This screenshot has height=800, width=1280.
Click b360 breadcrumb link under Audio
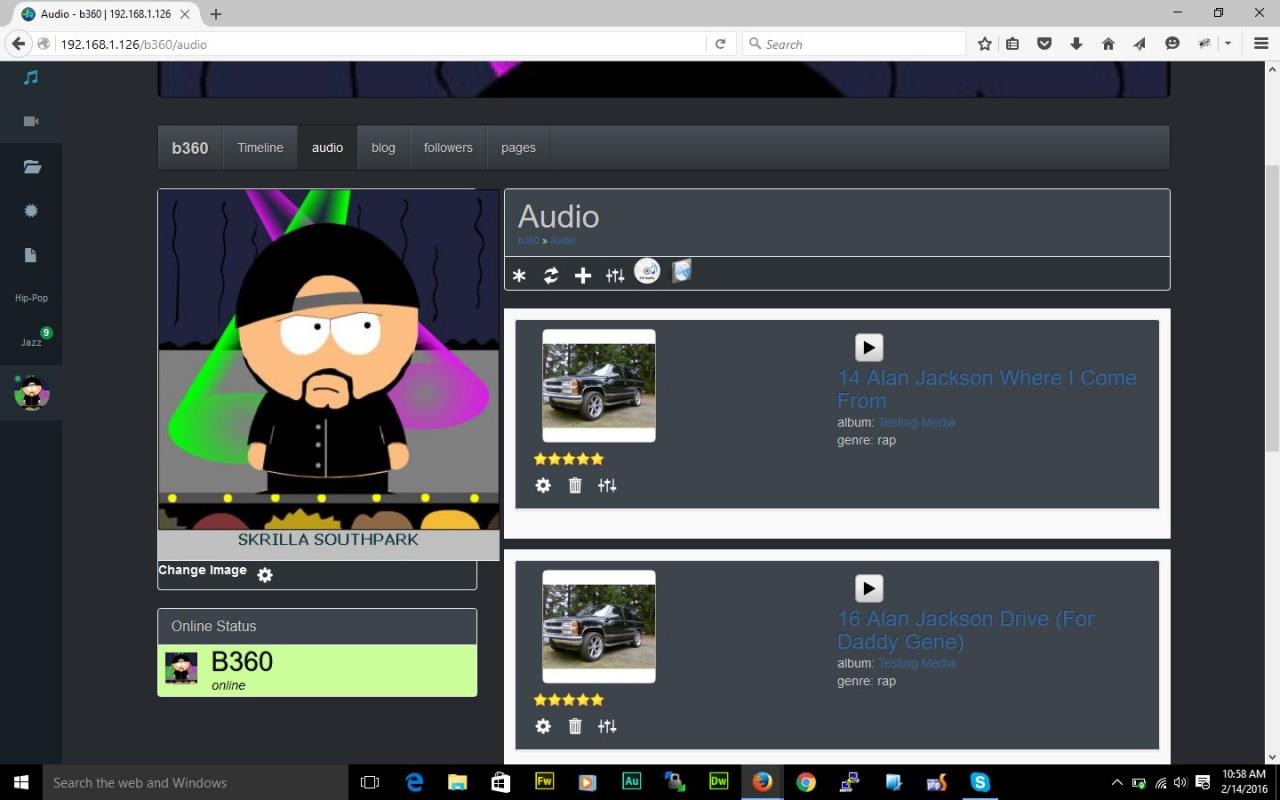coord(528,240)
